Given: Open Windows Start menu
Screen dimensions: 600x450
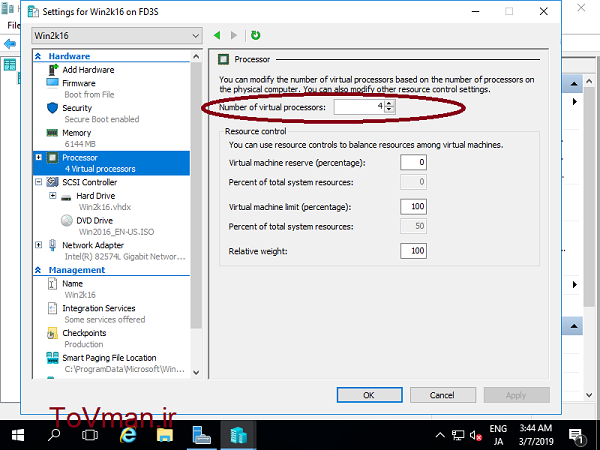Looking at the screenshot, I should click(x=18, y=435).
